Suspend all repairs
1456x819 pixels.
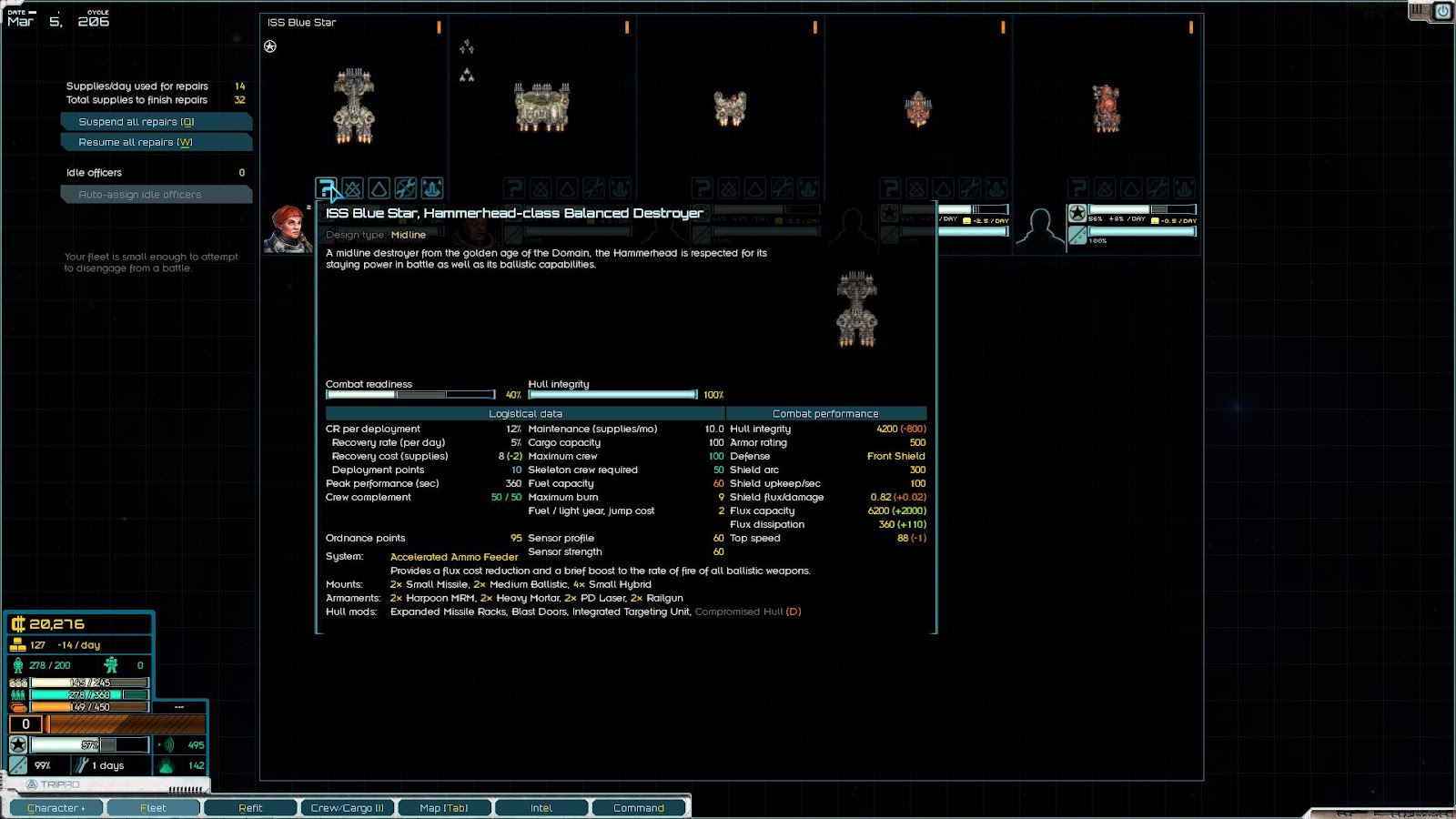point(156,122)
